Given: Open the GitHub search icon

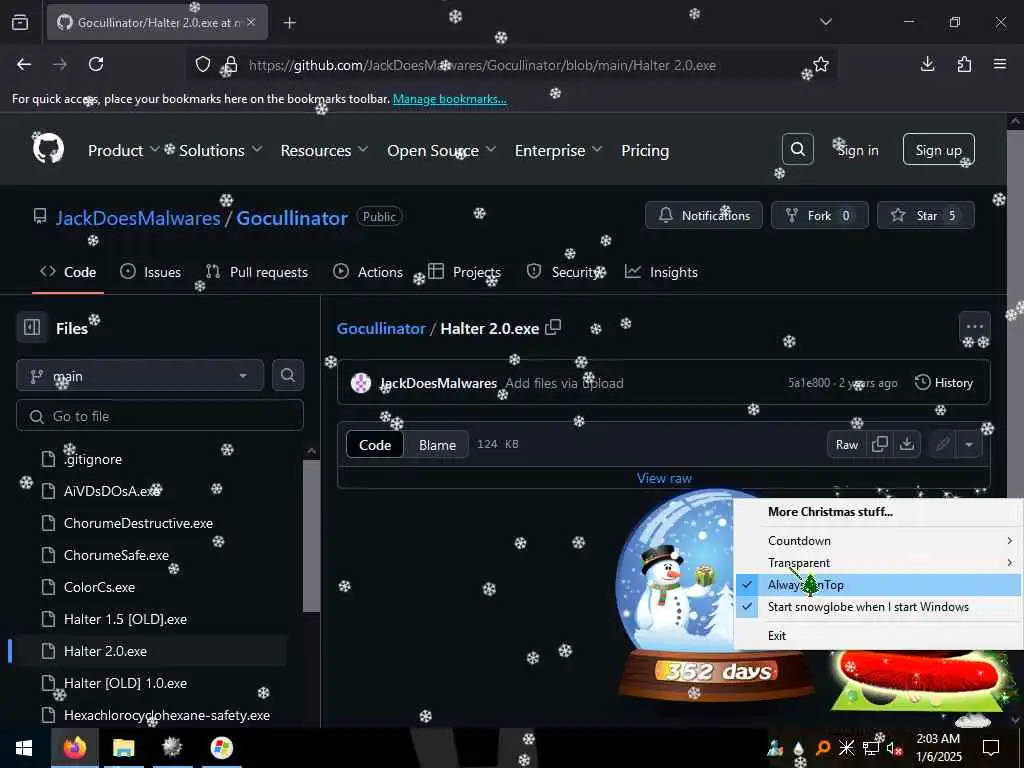Looking at the screenshot, I should click(797, 150).
